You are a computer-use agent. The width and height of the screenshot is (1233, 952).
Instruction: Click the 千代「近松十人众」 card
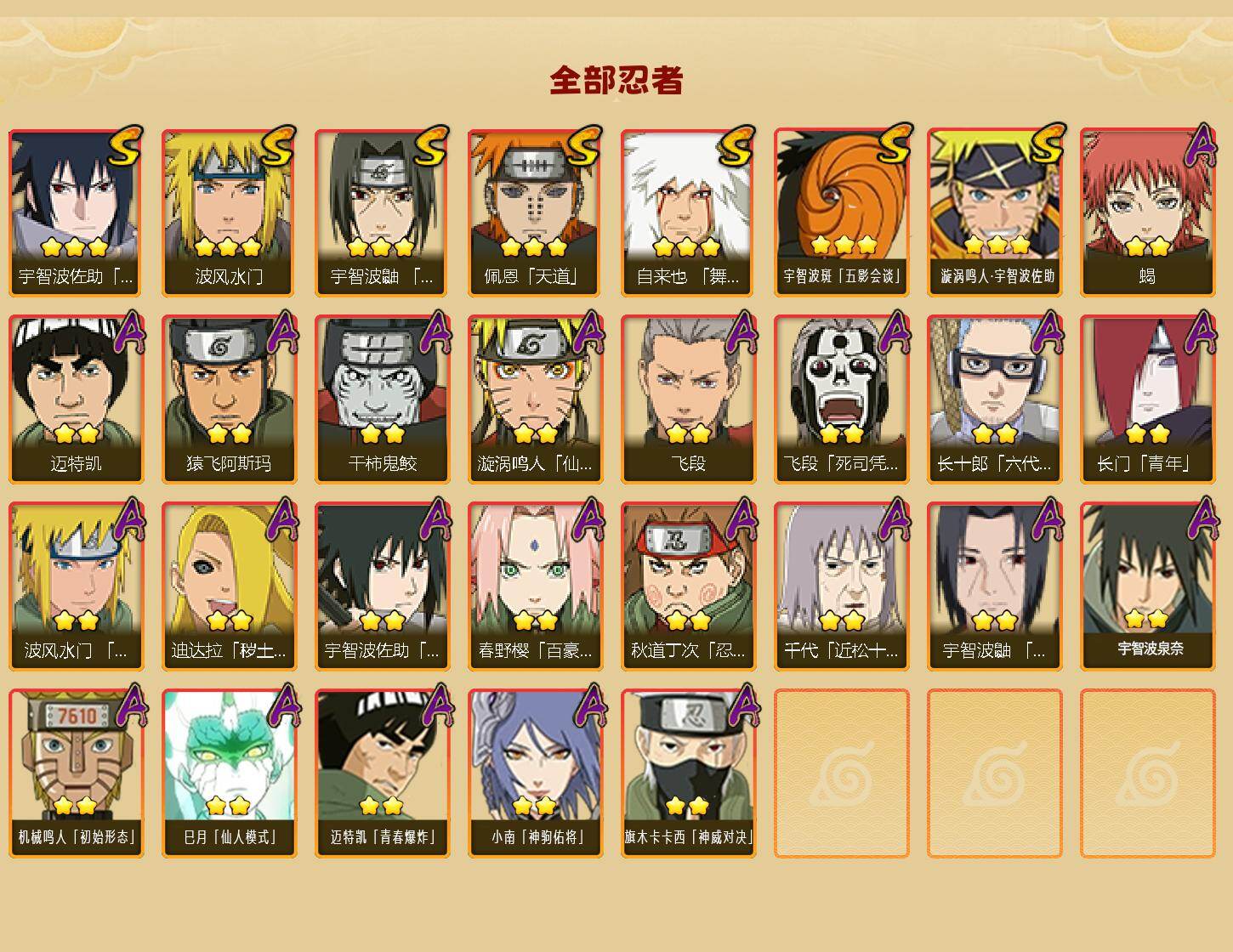pyautogui.click(x=842, y=586)
